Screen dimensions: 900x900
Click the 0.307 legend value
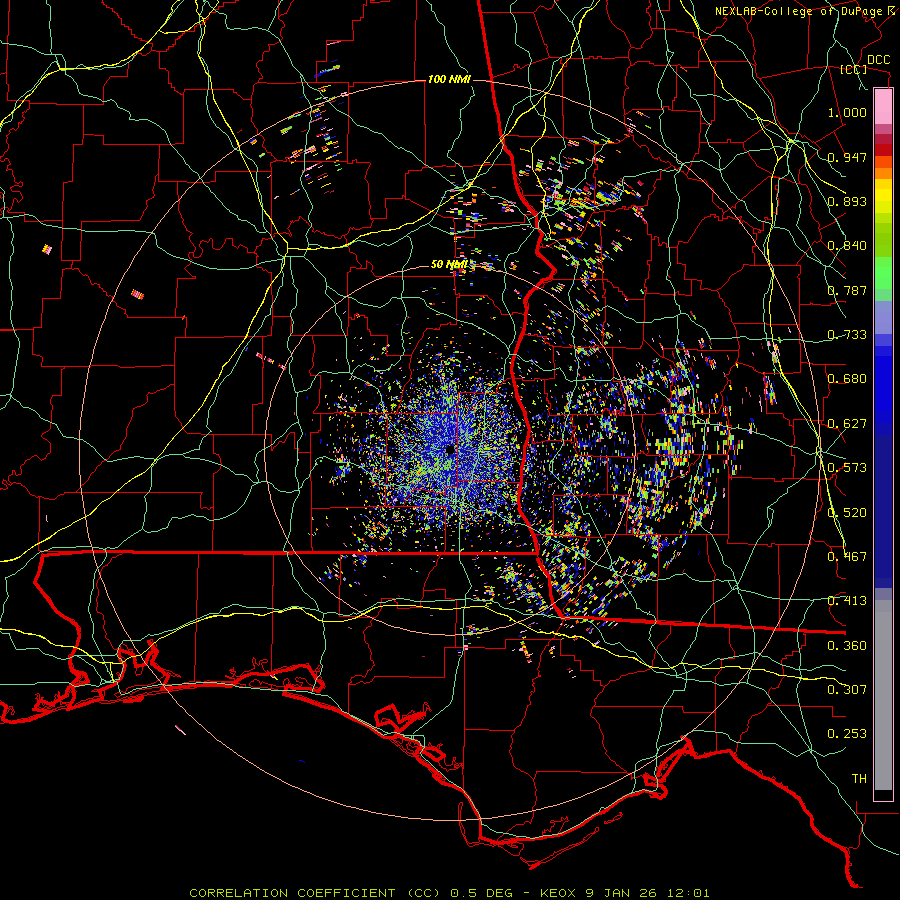[x=847, y=690]
